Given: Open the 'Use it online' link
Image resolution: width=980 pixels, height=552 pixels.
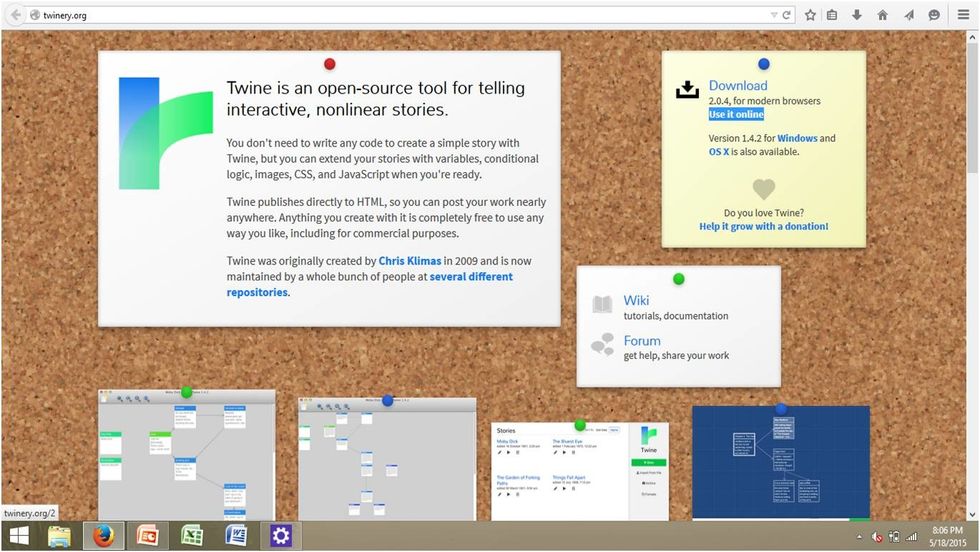Looking at the screenshot, I should (x=736, y=115).
